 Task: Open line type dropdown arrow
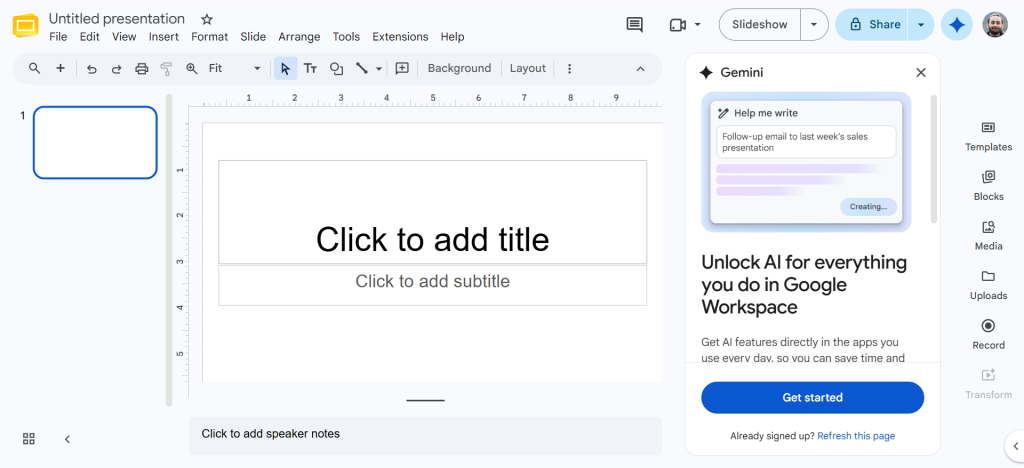379,69
